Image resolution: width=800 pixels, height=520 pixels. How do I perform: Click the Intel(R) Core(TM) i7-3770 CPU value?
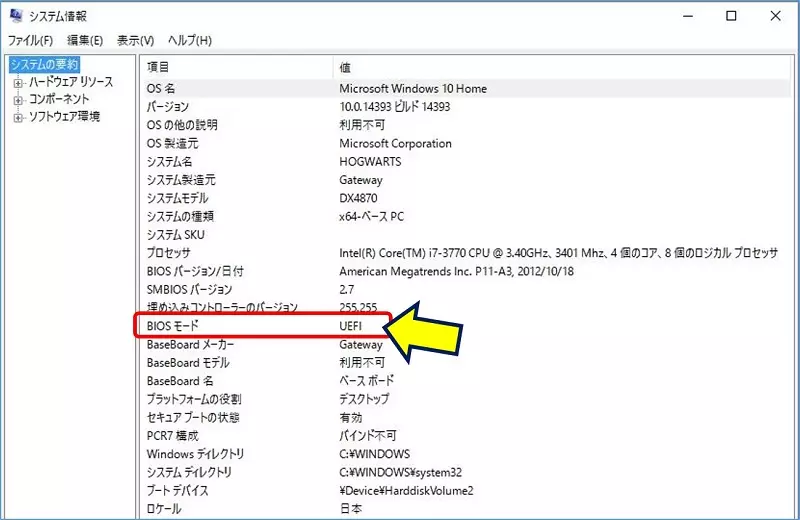click(x=559, y=253)
